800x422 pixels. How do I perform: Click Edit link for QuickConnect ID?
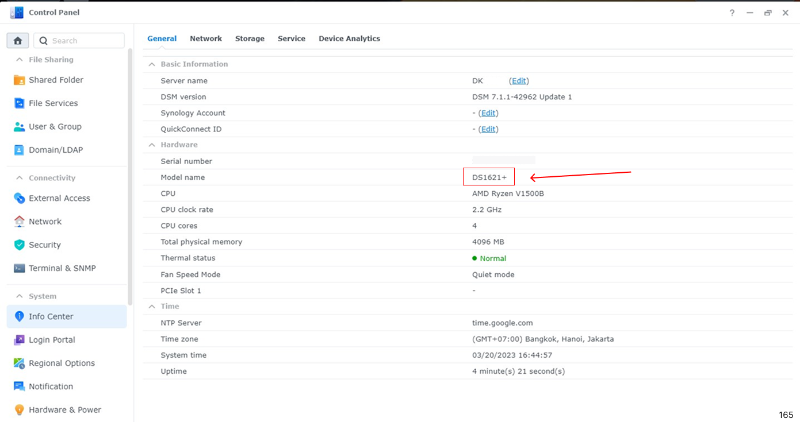click(488, 129)
